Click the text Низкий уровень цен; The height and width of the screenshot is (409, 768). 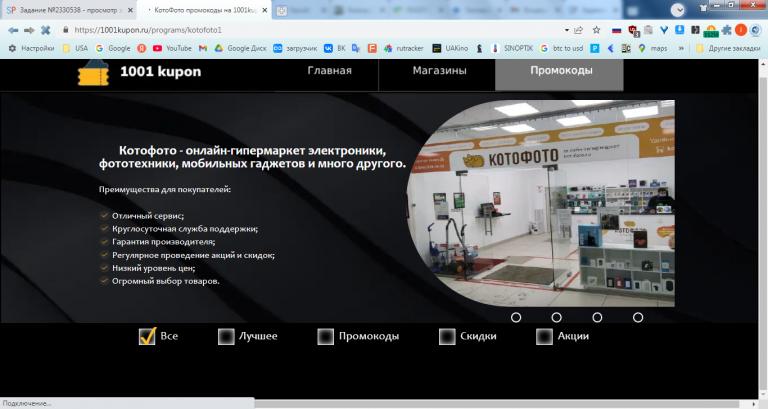click(153, 268)
